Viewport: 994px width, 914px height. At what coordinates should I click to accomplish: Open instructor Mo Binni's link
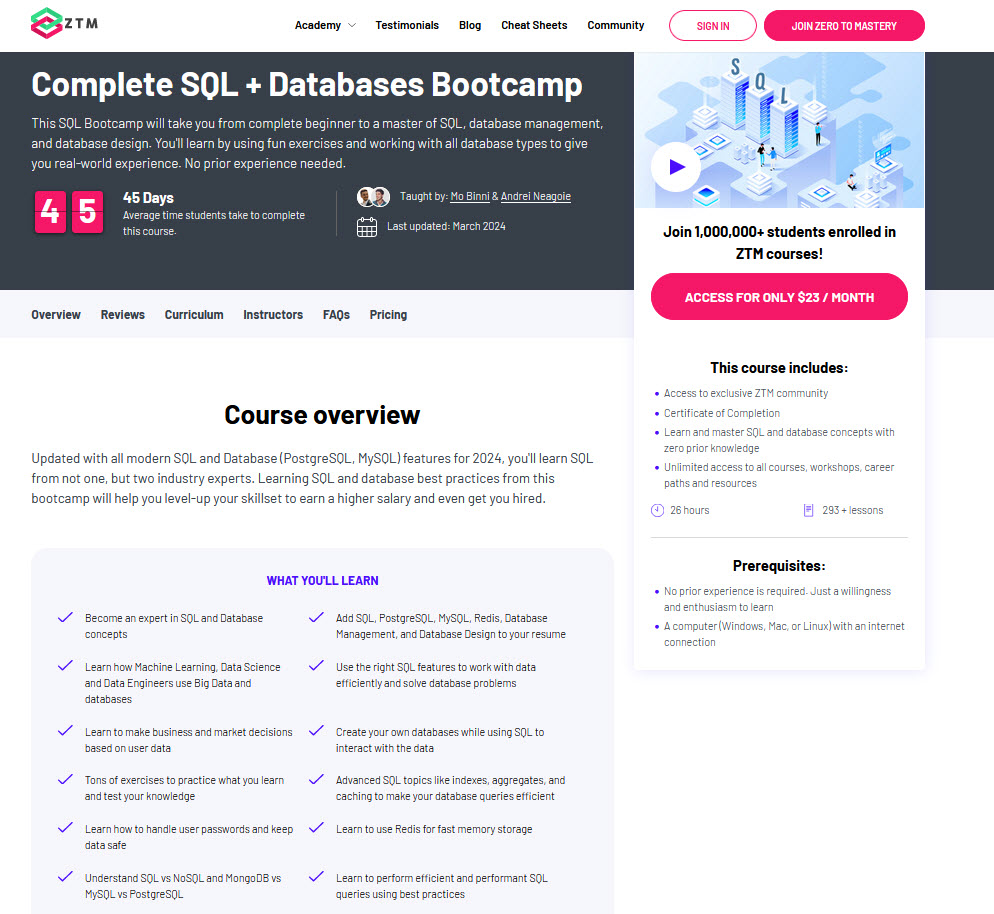[x=470, y=196]
